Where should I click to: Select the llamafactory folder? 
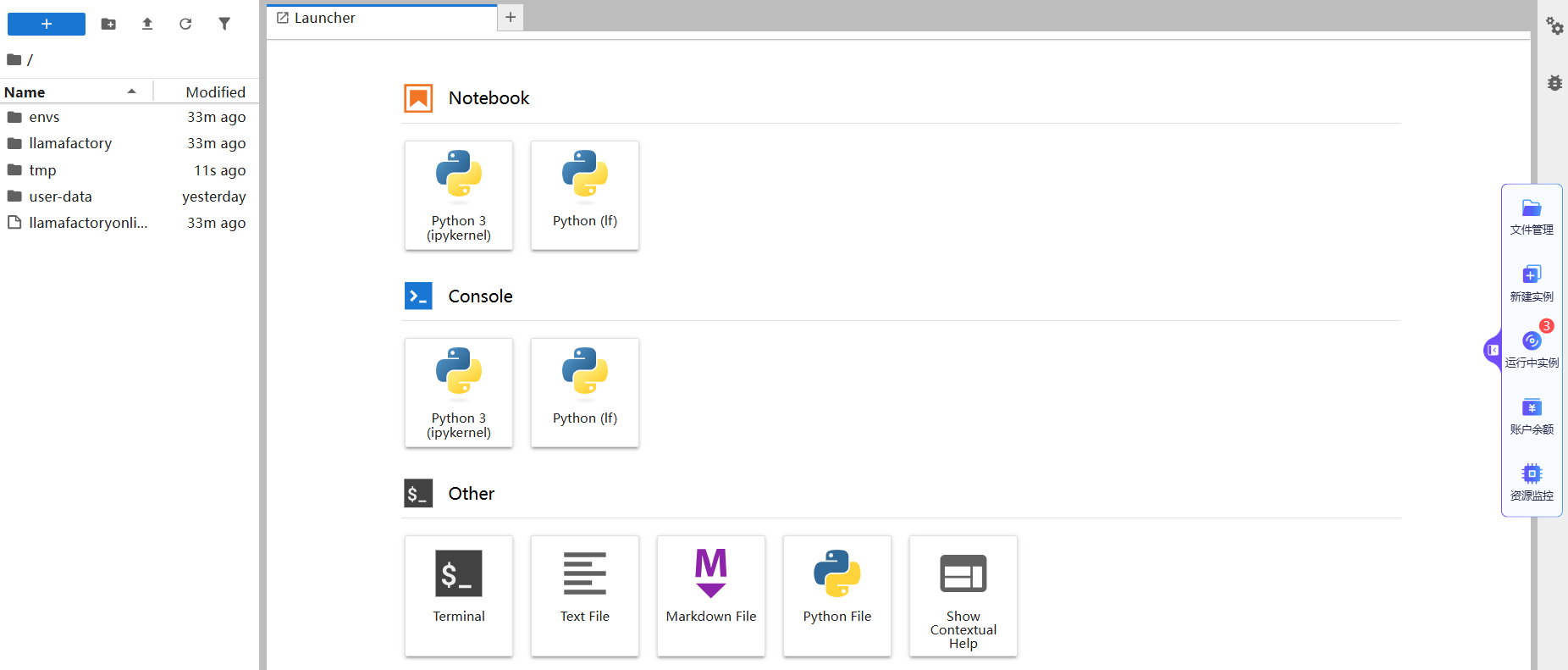(70, 143)
